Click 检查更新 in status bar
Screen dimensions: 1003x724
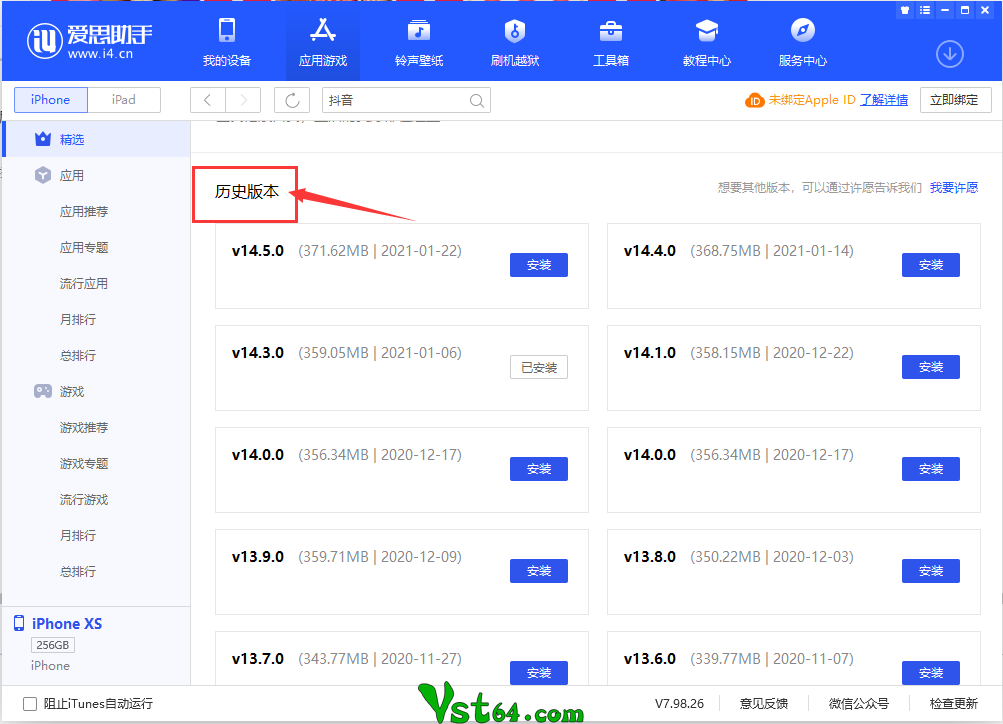pos(954,704)
